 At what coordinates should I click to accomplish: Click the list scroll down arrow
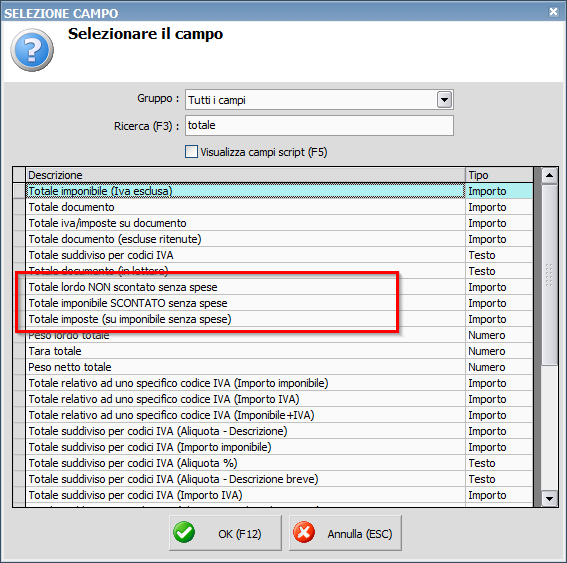click(x=549, y=499)
